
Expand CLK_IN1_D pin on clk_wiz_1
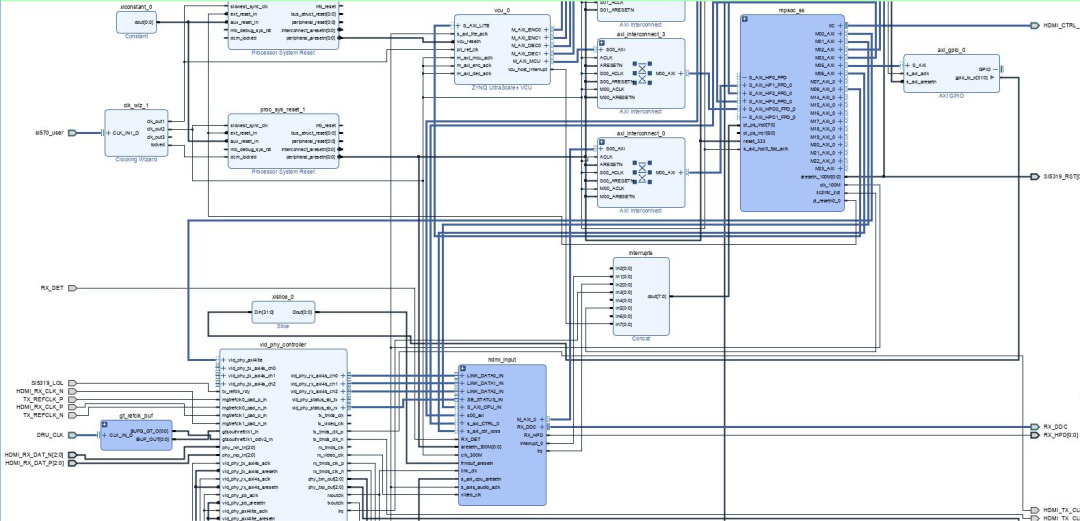pyautogui.click(x=108, y=133)
